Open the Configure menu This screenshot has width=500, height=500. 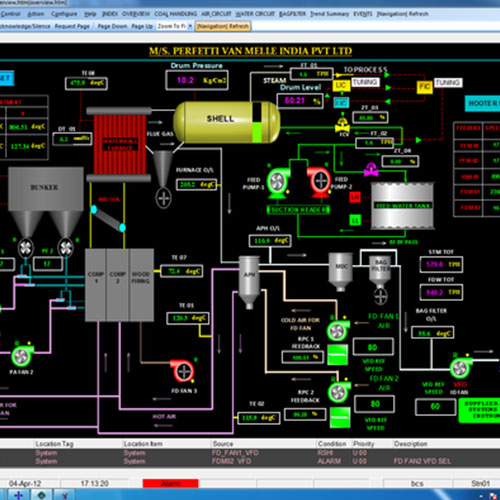64,14
